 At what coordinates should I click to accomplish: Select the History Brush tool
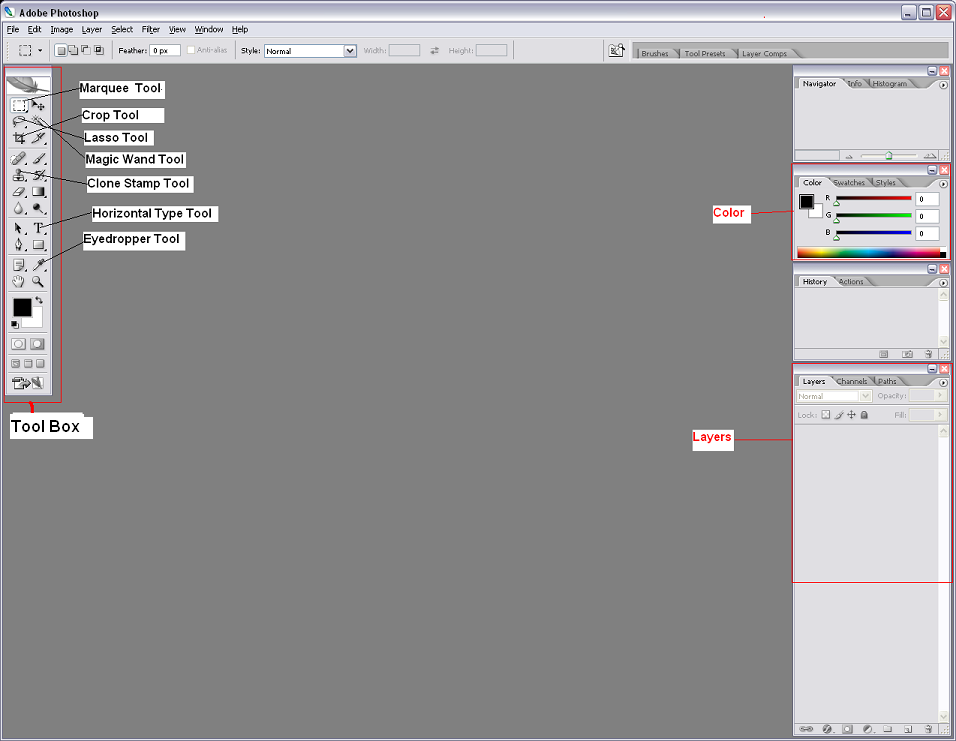[38, 176]
